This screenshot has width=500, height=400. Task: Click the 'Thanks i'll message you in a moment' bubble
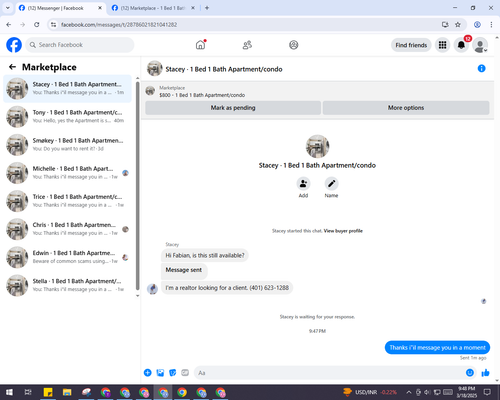(437, 347)
